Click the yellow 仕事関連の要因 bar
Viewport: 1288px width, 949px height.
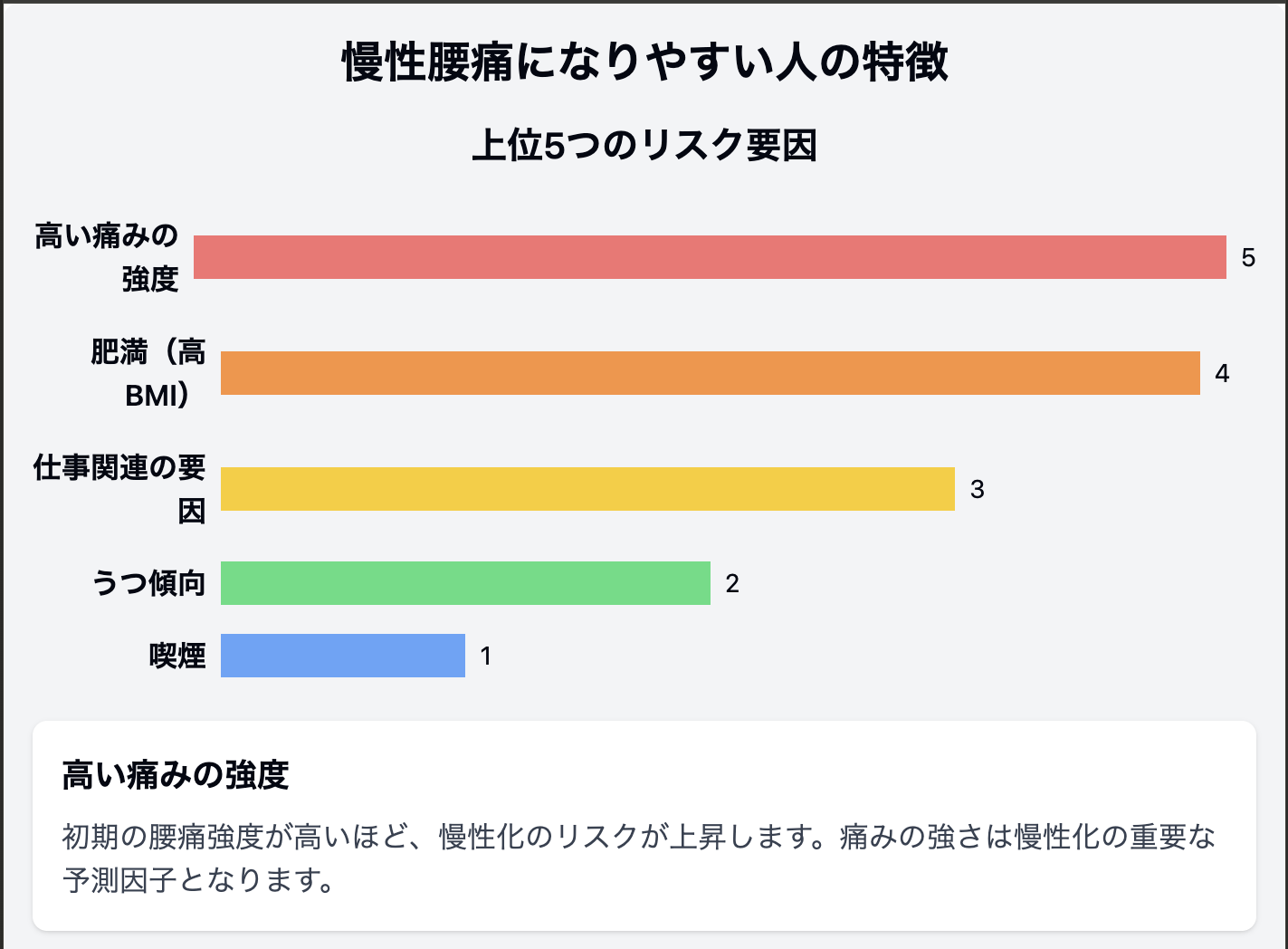[587, 489]
